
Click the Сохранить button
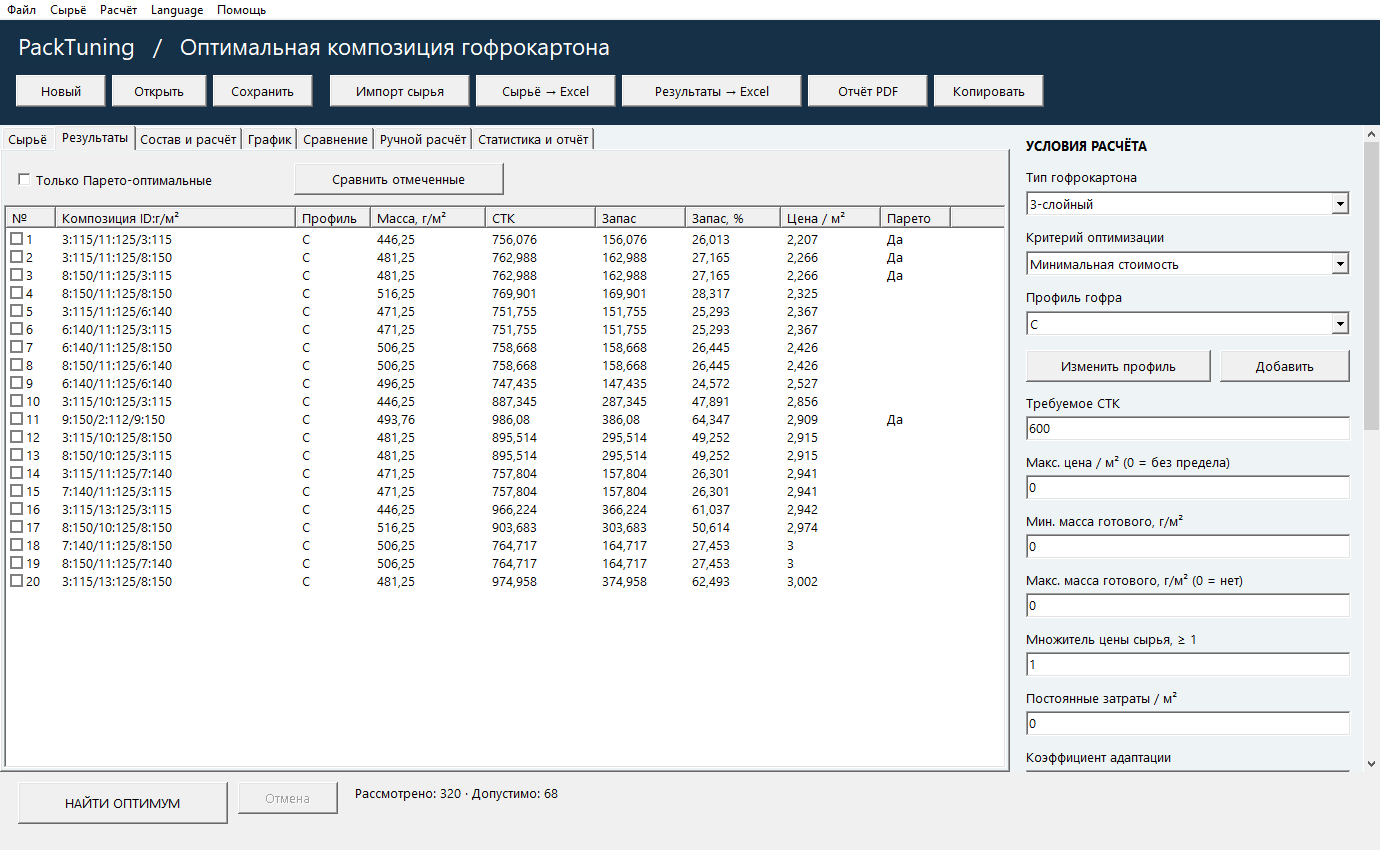tap(262, 91)
